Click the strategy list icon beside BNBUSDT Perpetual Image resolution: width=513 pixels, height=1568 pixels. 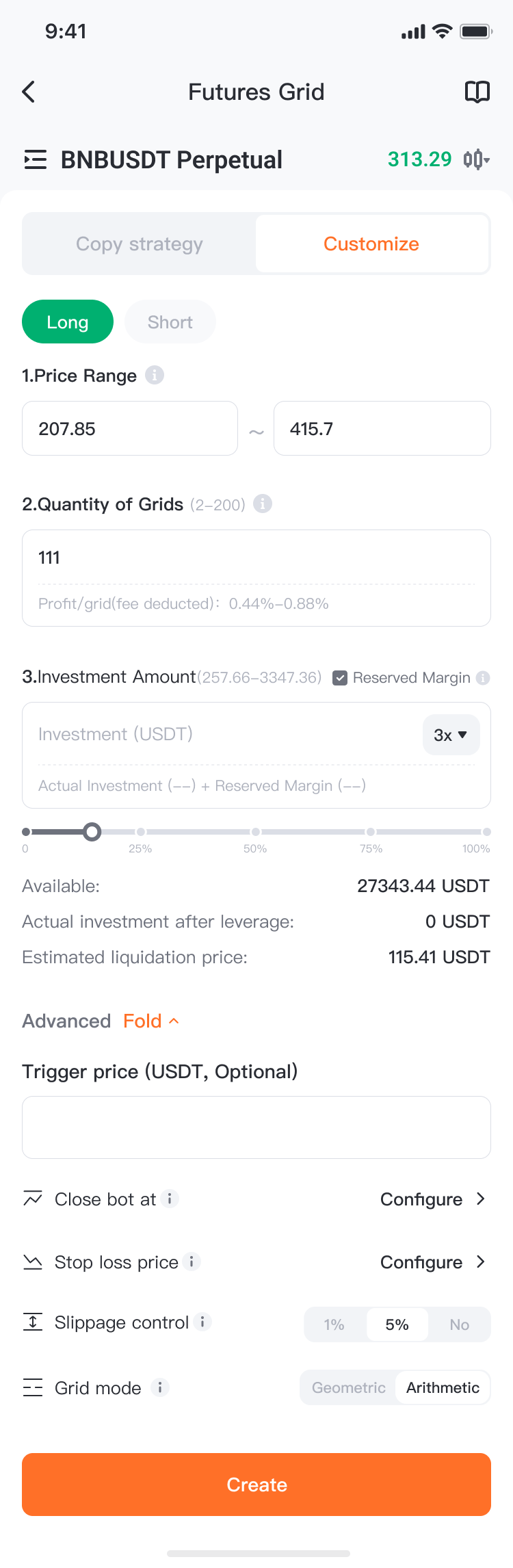(x=36, y=159)
